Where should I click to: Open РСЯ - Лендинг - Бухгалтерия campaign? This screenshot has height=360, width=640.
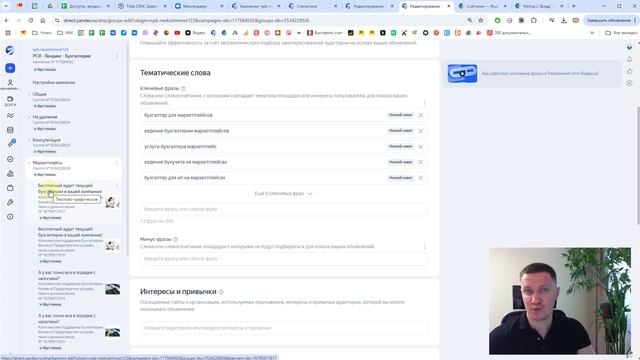(62, 56)
